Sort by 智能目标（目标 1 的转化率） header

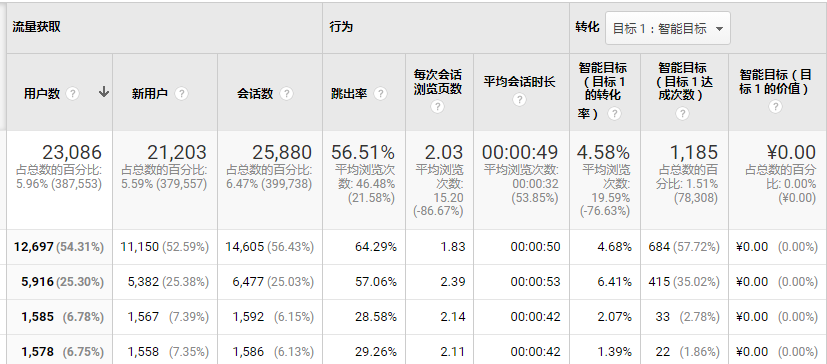click(602, 90)
